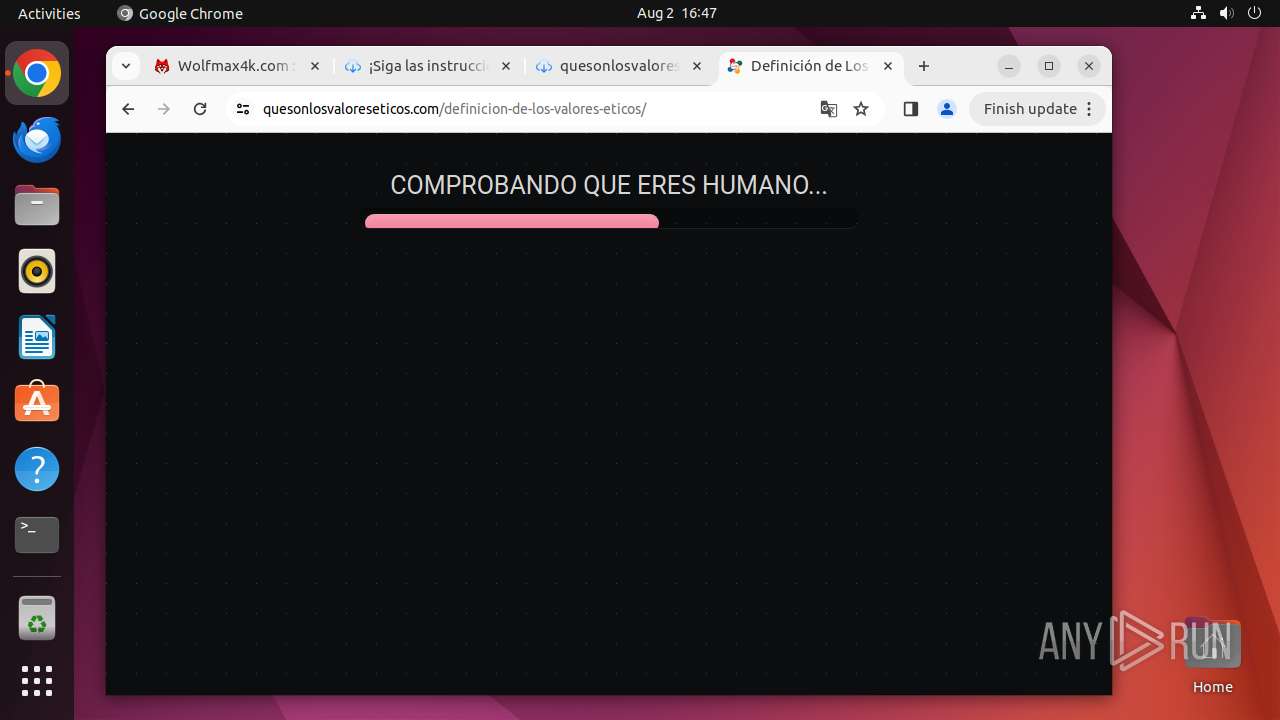Screen dimensions: 1280x720
Task: Switch to the quesonlosvalores tab
Action: 619,66
